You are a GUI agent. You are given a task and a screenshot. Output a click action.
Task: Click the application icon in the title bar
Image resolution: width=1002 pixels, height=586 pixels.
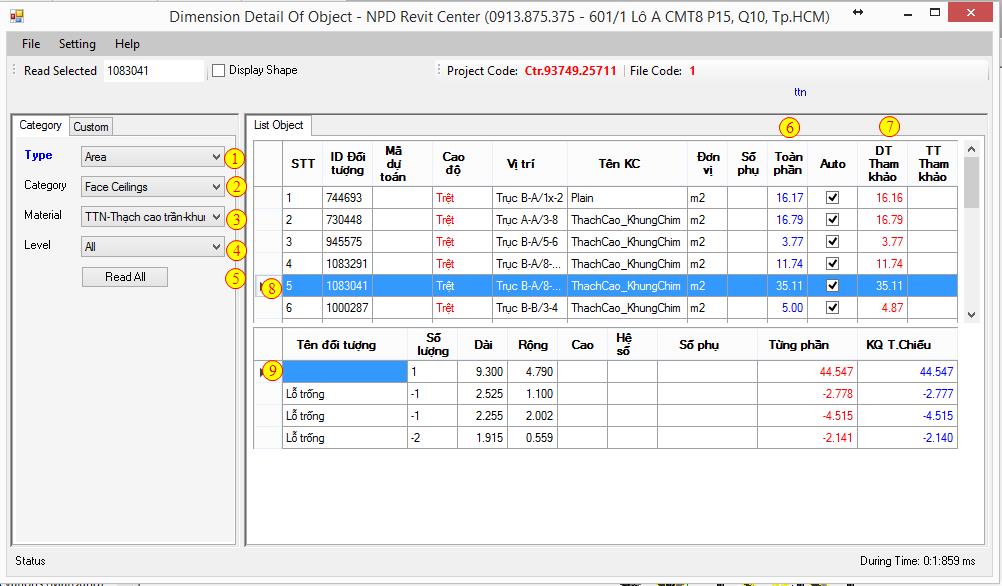(x=17, y=16)
